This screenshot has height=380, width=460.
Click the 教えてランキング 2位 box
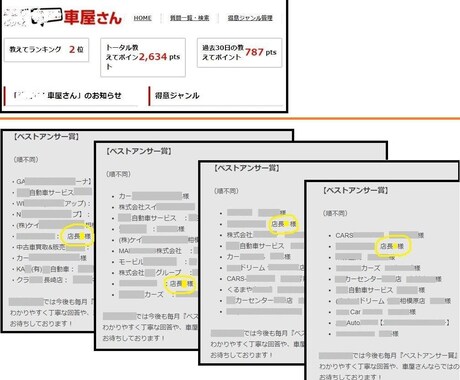[46, 50]
